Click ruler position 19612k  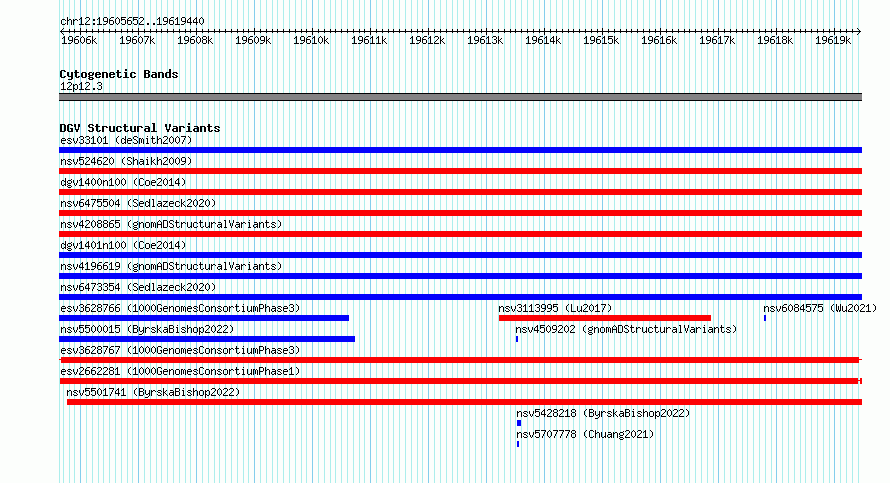[x=427, y=40]
